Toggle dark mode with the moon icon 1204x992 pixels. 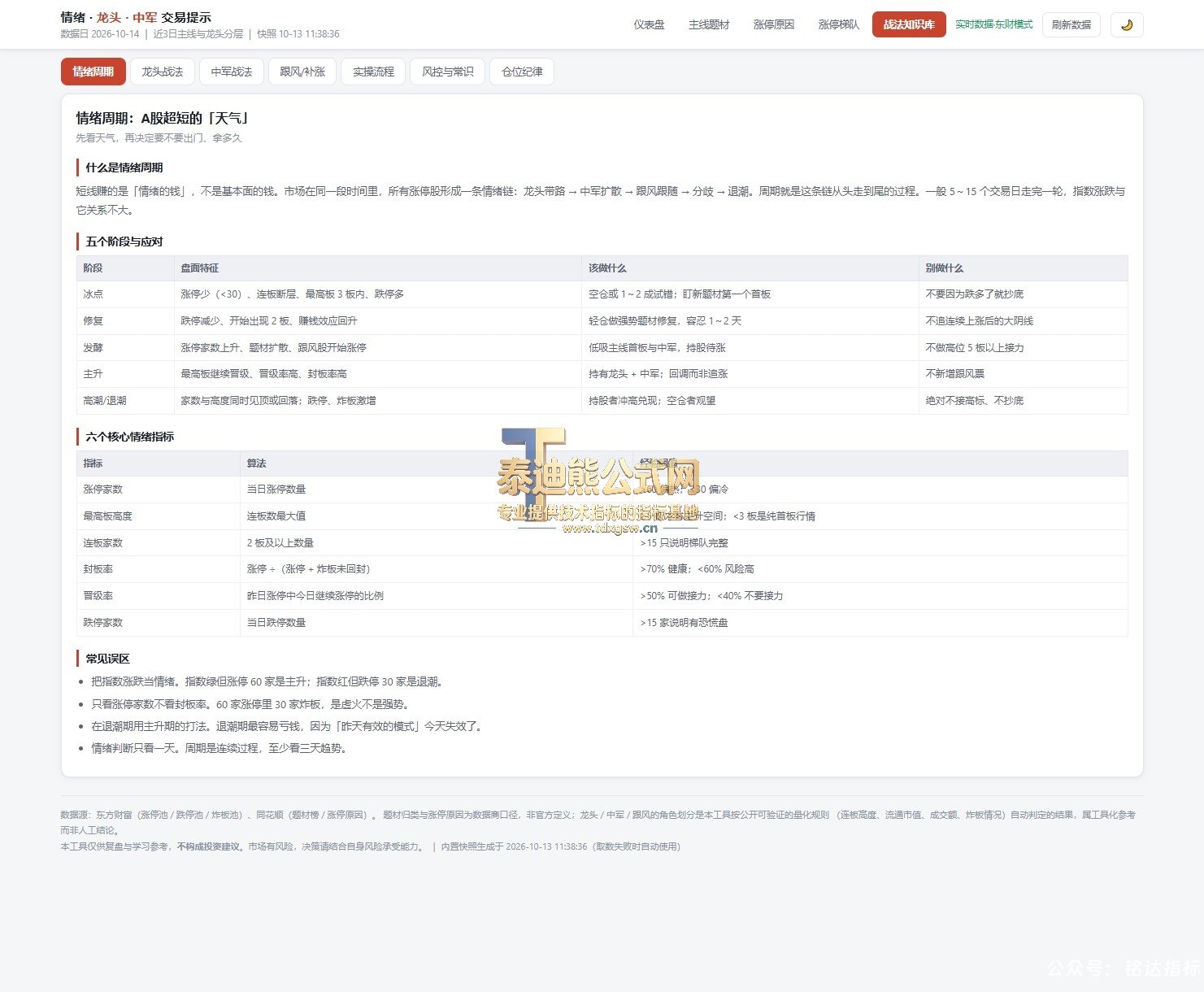(x=1127, y=24)
